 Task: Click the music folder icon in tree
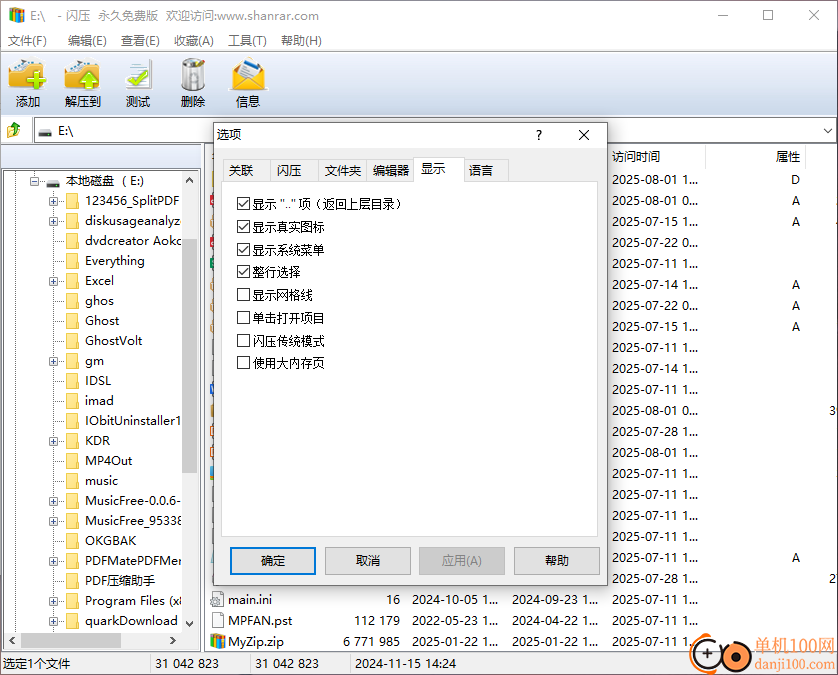pos(72,481)
